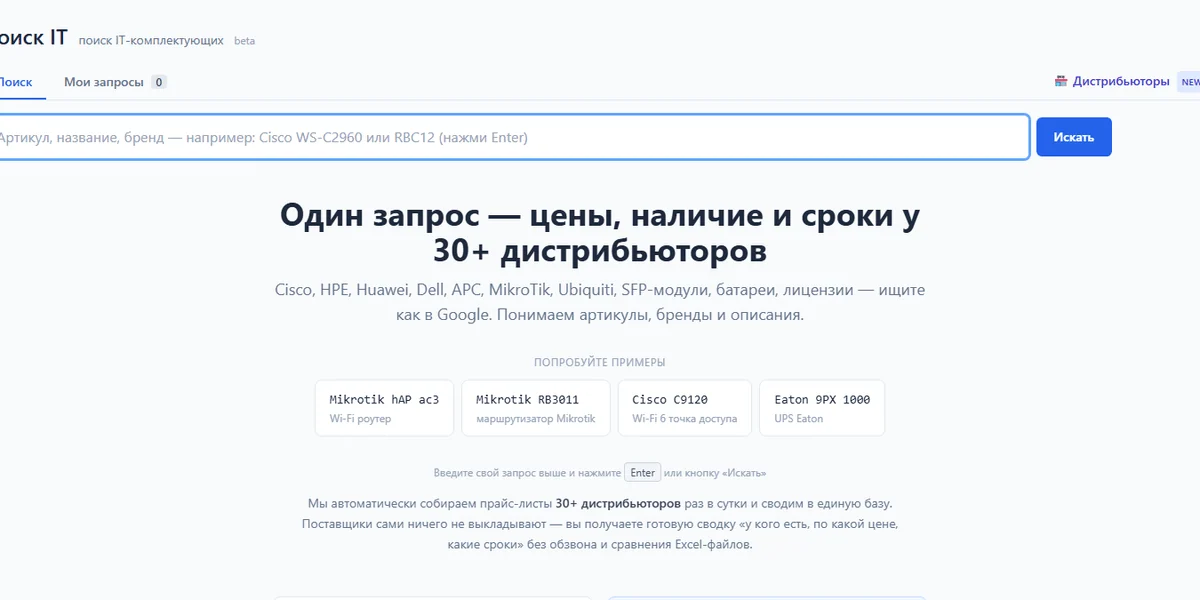Image resolution: width=1200 pixels, height=600 pixels.
Task: Click the Дистрибьюторы building icon
Action: point(1061,81)
